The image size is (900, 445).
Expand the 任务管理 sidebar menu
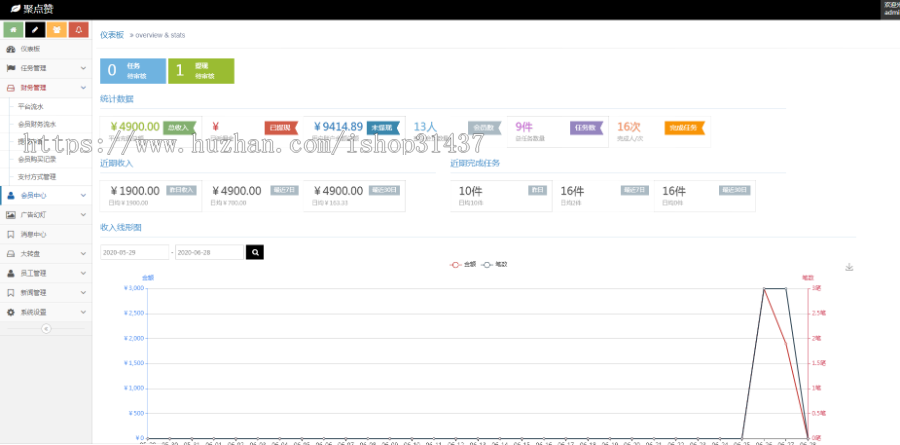[46, 68]
